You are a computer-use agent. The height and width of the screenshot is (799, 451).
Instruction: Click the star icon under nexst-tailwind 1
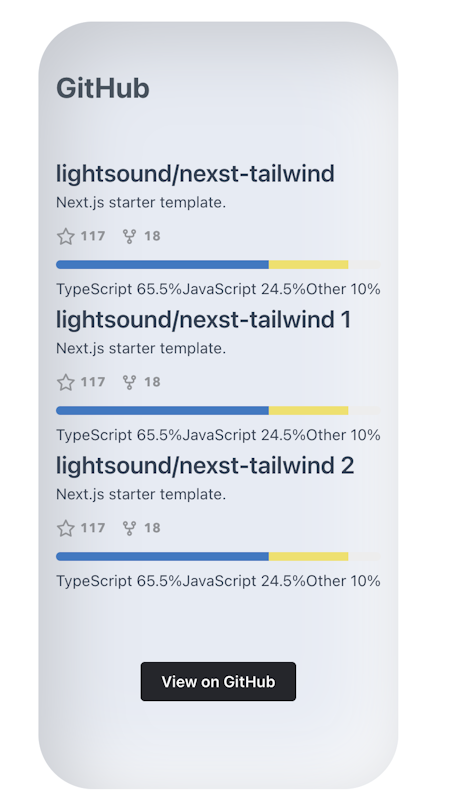66,382
